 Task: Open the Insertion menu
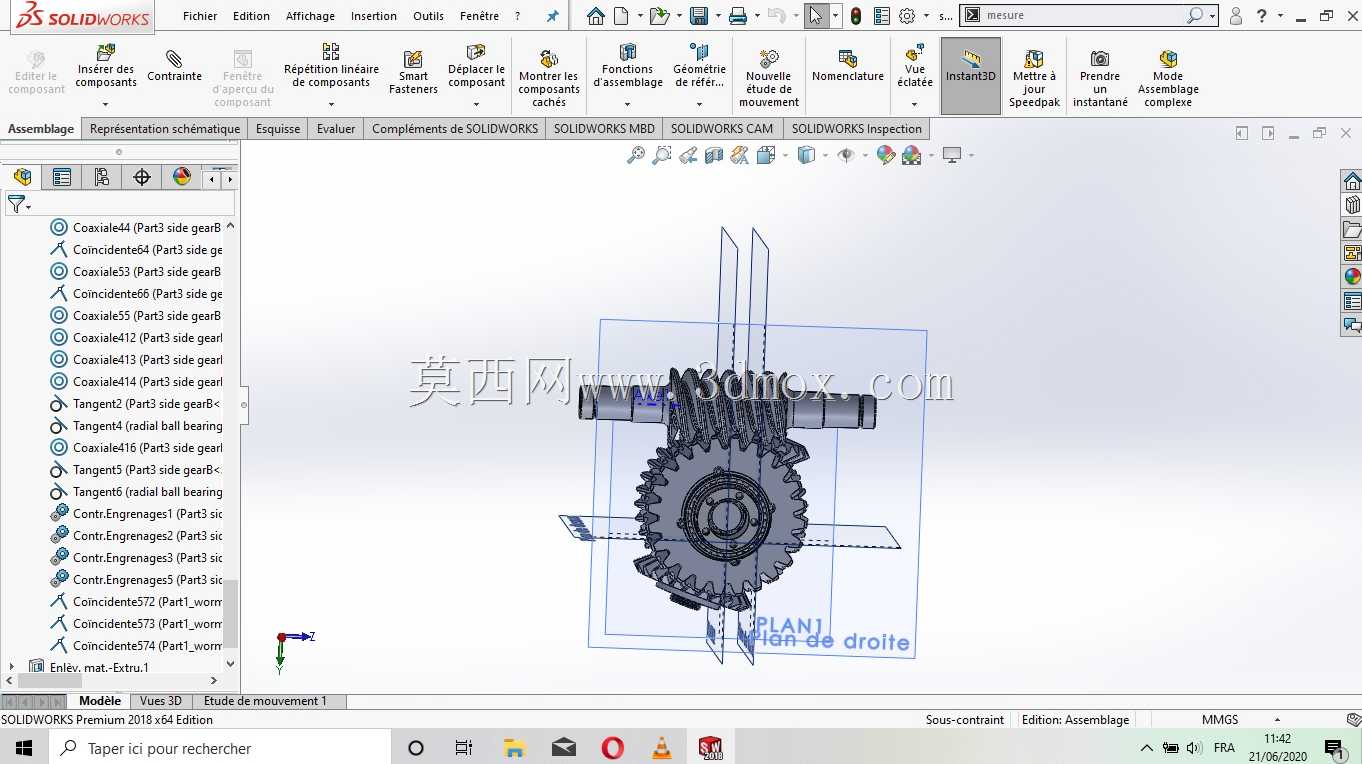tap(374, 16)
